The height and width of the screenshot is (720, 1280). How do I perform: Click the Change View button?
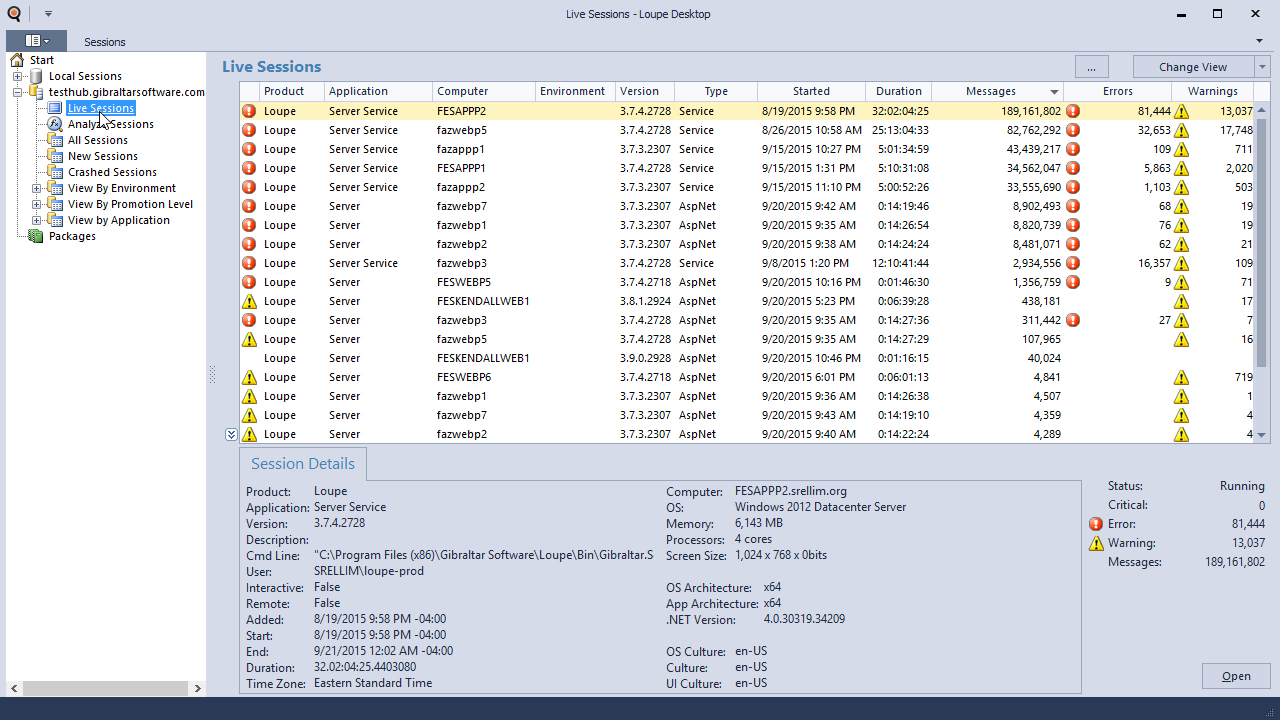(x=1192, y=66)
